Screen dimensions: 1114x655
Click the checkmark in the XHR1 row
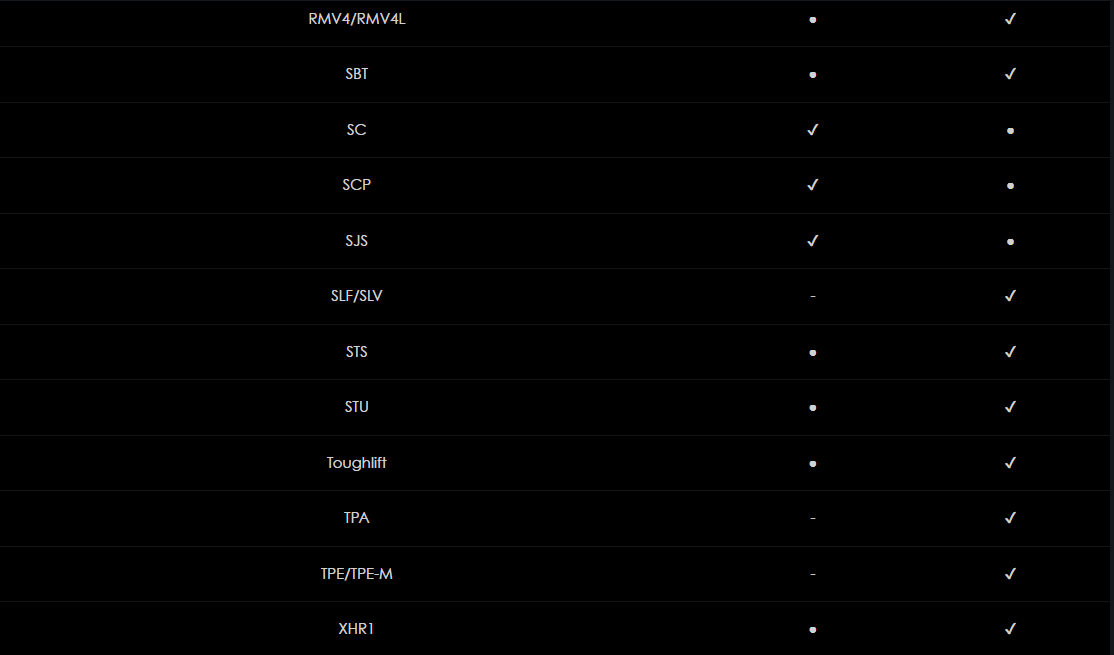[x=1010, y=629]
